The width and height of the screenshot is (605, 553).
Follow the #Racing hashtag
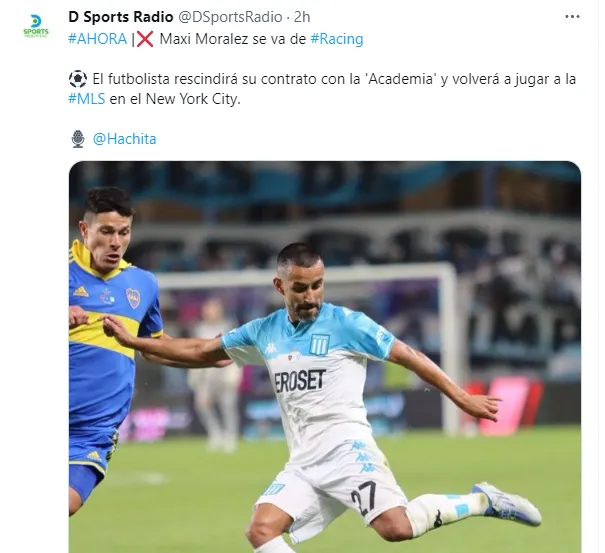coord(337,39)
